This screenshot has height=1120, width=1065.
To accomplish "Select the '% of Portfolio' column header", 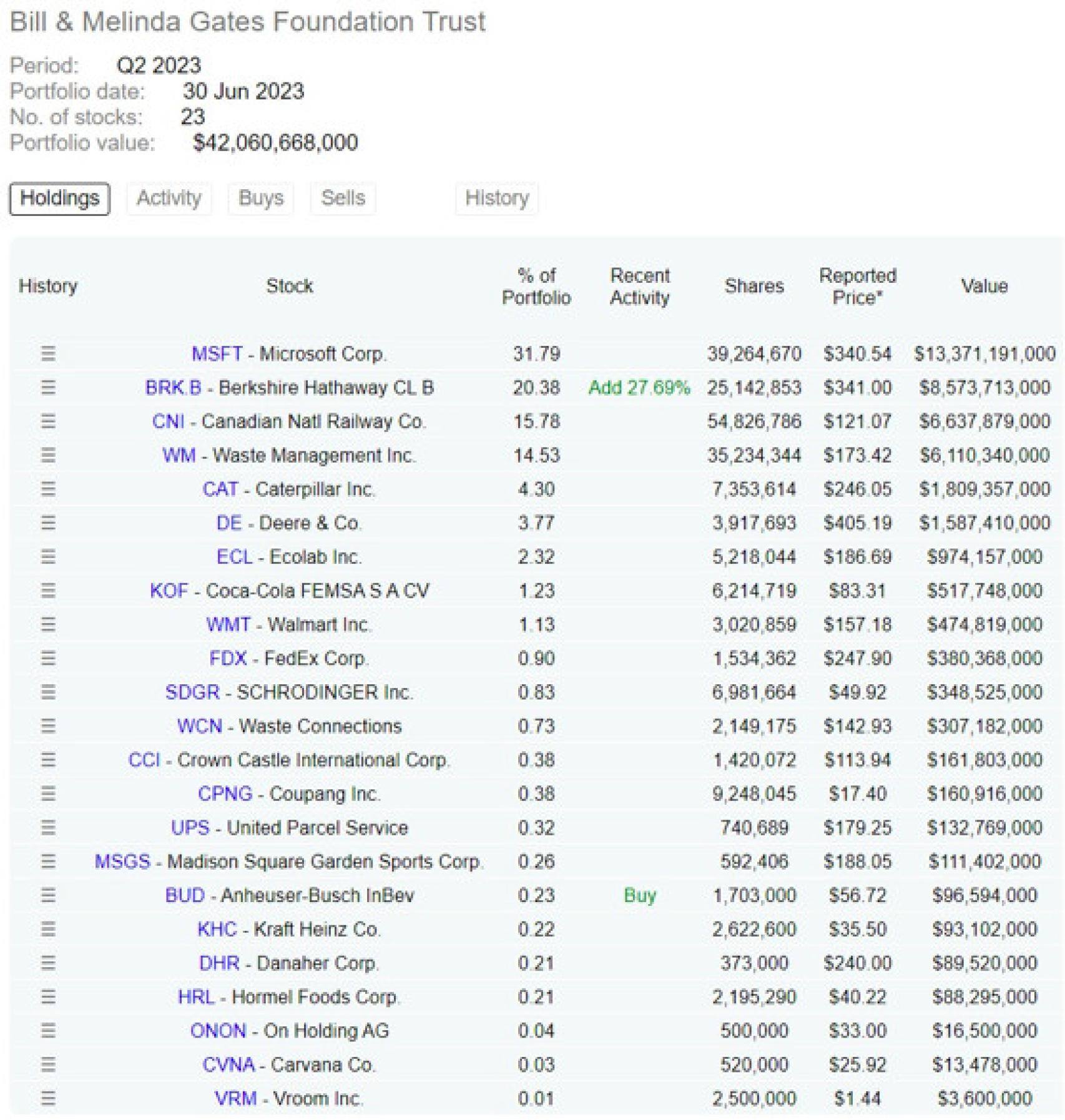I will 536,286.
